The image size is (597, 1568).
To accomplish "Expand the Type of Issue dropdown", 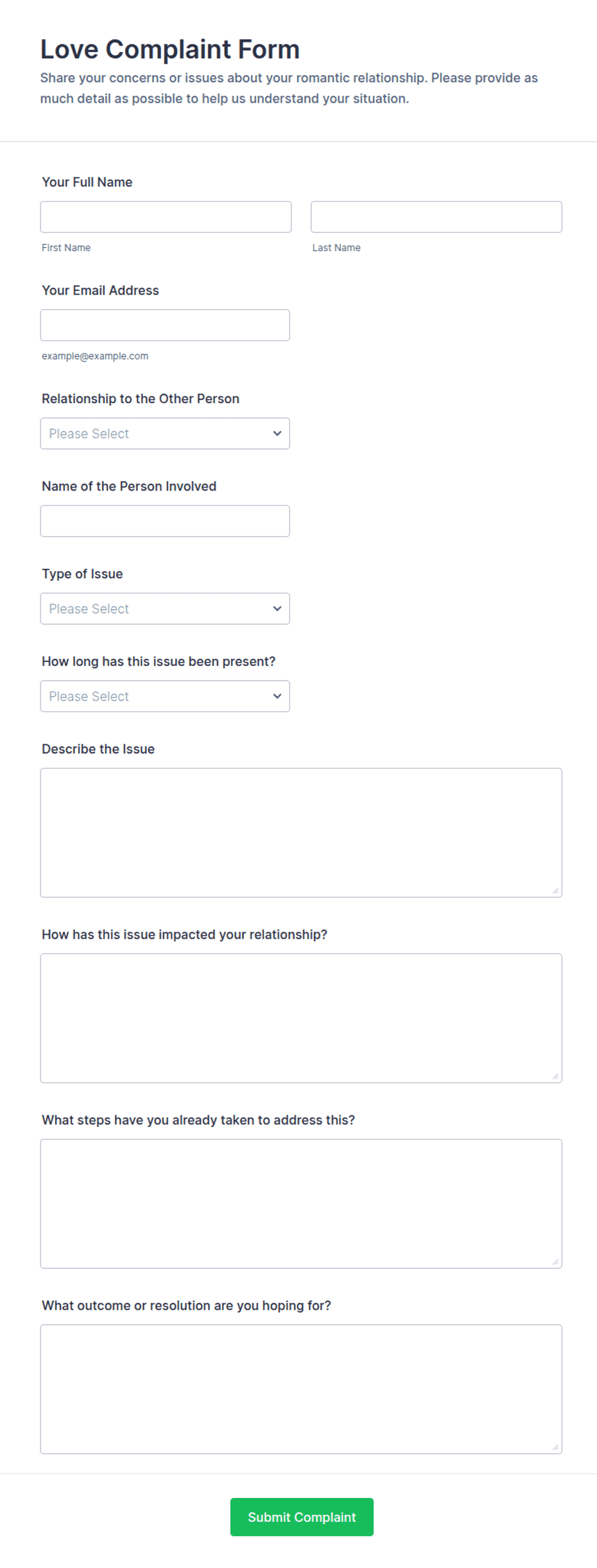I will 165,609.
